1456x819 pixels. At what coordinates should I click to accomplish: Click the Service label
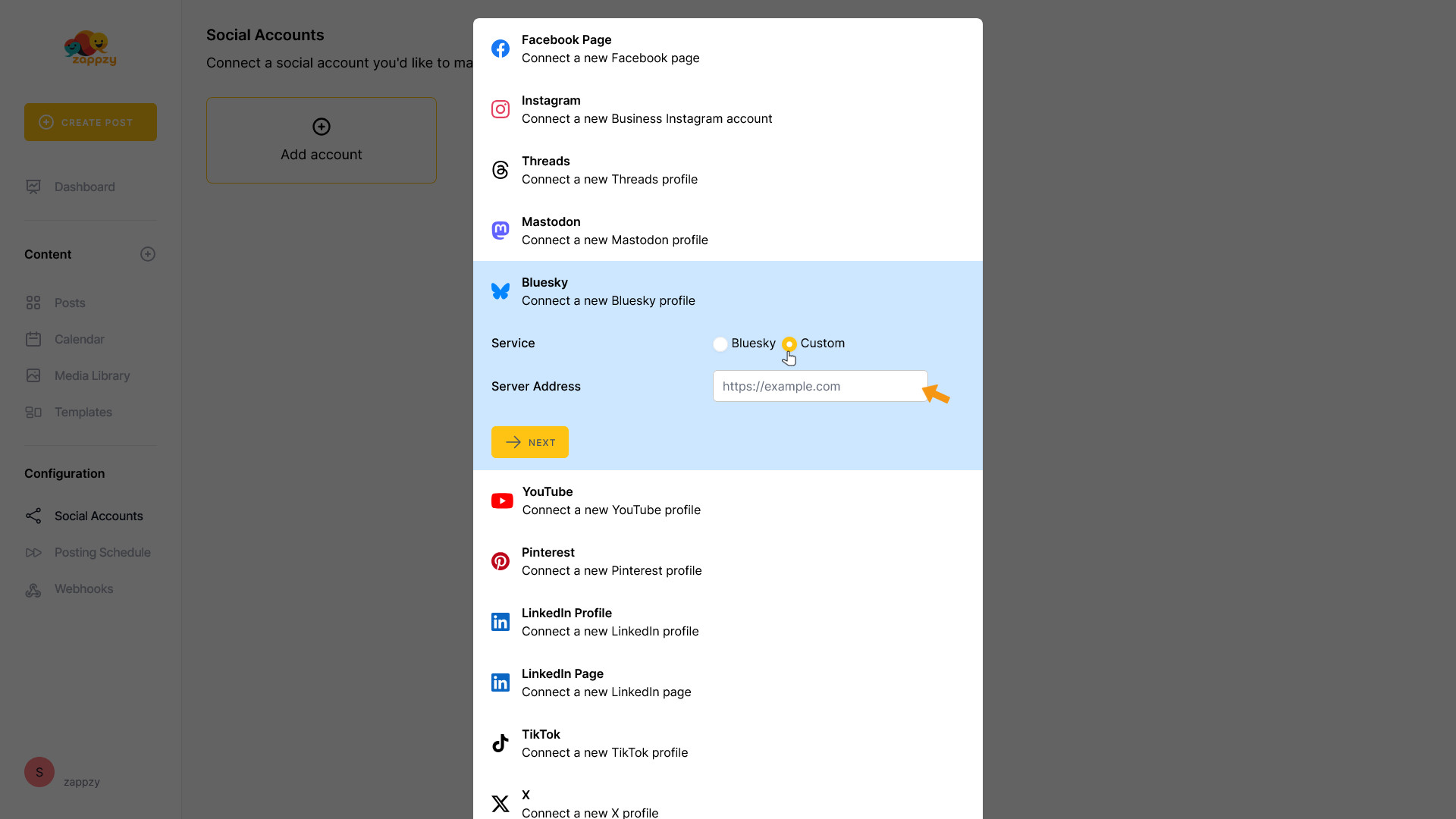(x=513, y=343)
